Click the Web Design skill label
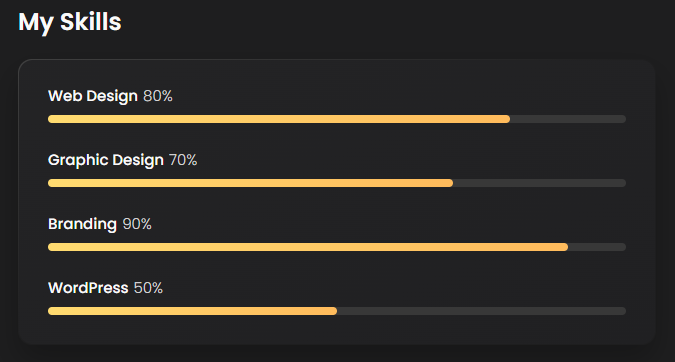 93,96
